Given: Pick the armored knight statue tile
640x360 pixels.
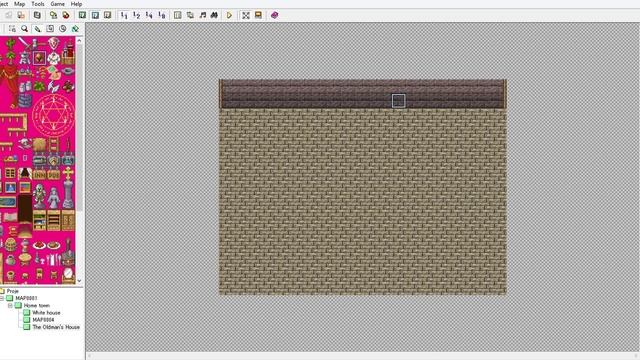Looking at the screenshot, I should click(39, 196).
